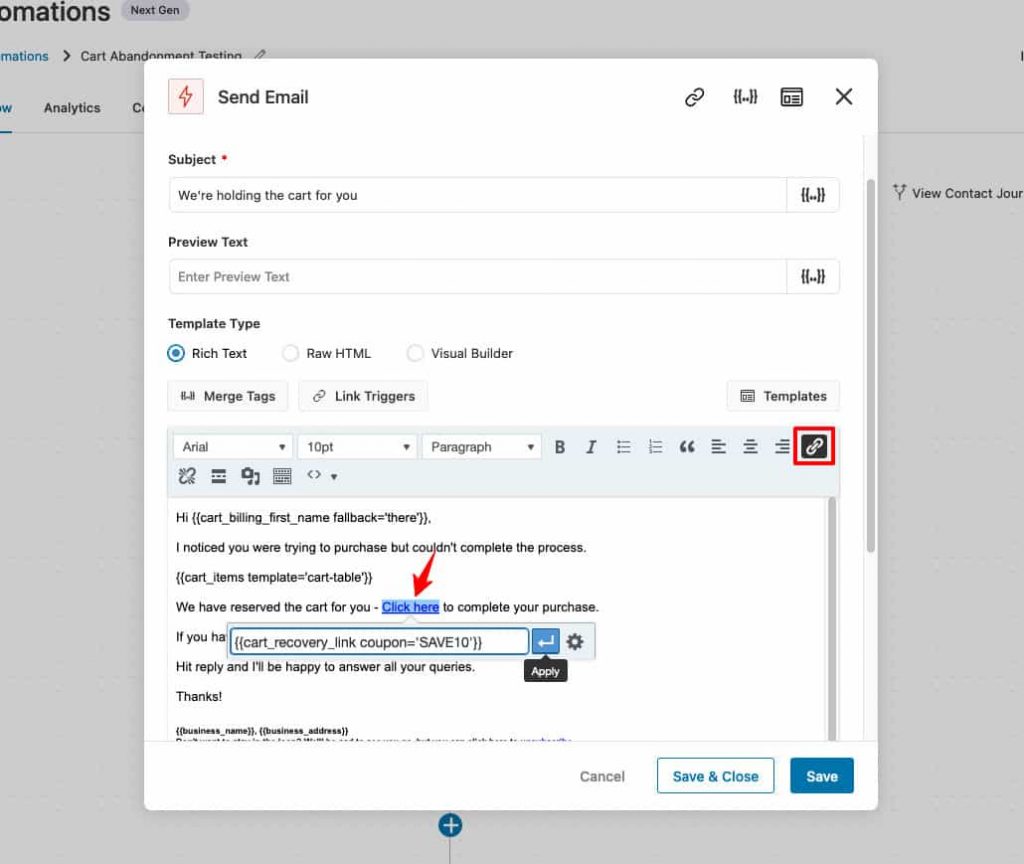Click the Save button

pos(822,776)
